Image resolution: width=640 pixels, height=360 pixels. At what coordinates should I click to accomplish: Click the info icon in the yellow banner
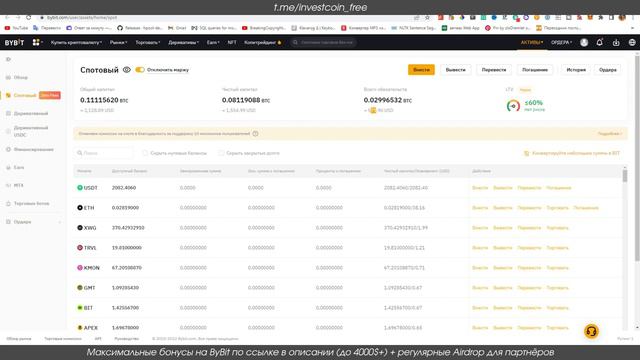pyautogui.click(x=255, y=134)
